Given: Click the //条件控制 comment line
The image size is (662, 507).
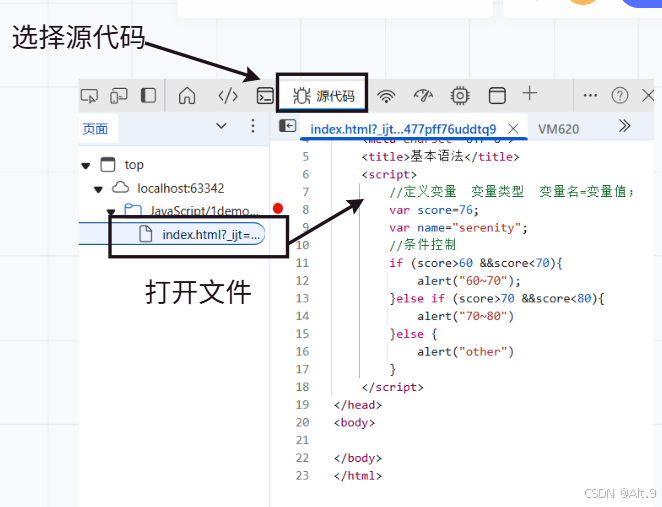Looking at the screenshot, I should [423, 245].
